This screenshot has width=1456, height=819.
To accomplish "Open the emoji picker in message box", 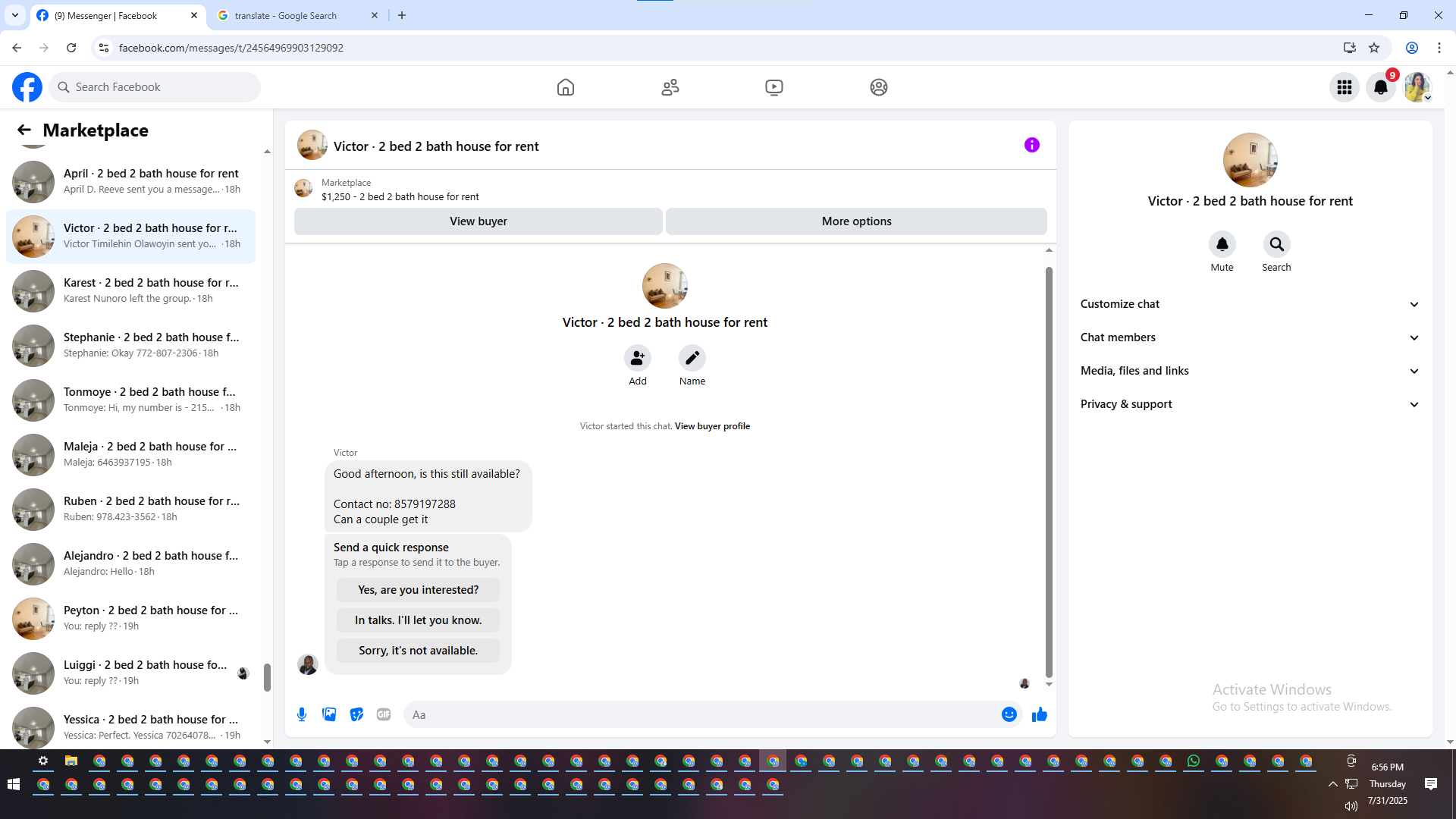I will click(1009, 714).
